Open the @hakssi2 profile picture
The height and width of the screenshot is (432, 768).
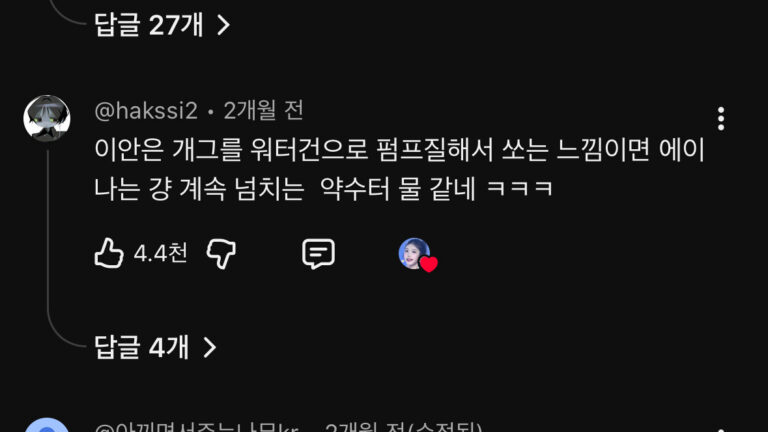click(x=47, y=119)
